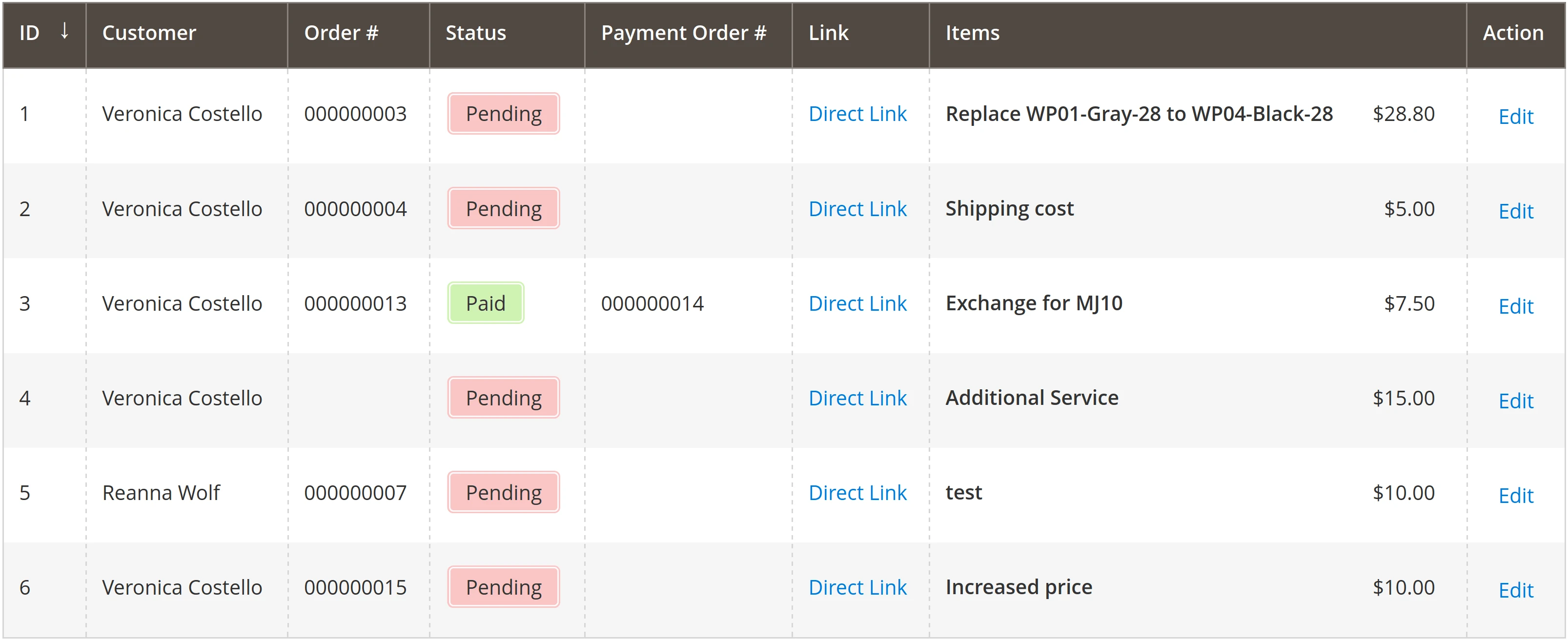This screenshot has height=641, width=1568.
Task: Click the Paid status badge on row 3
Action: [485, 302]
